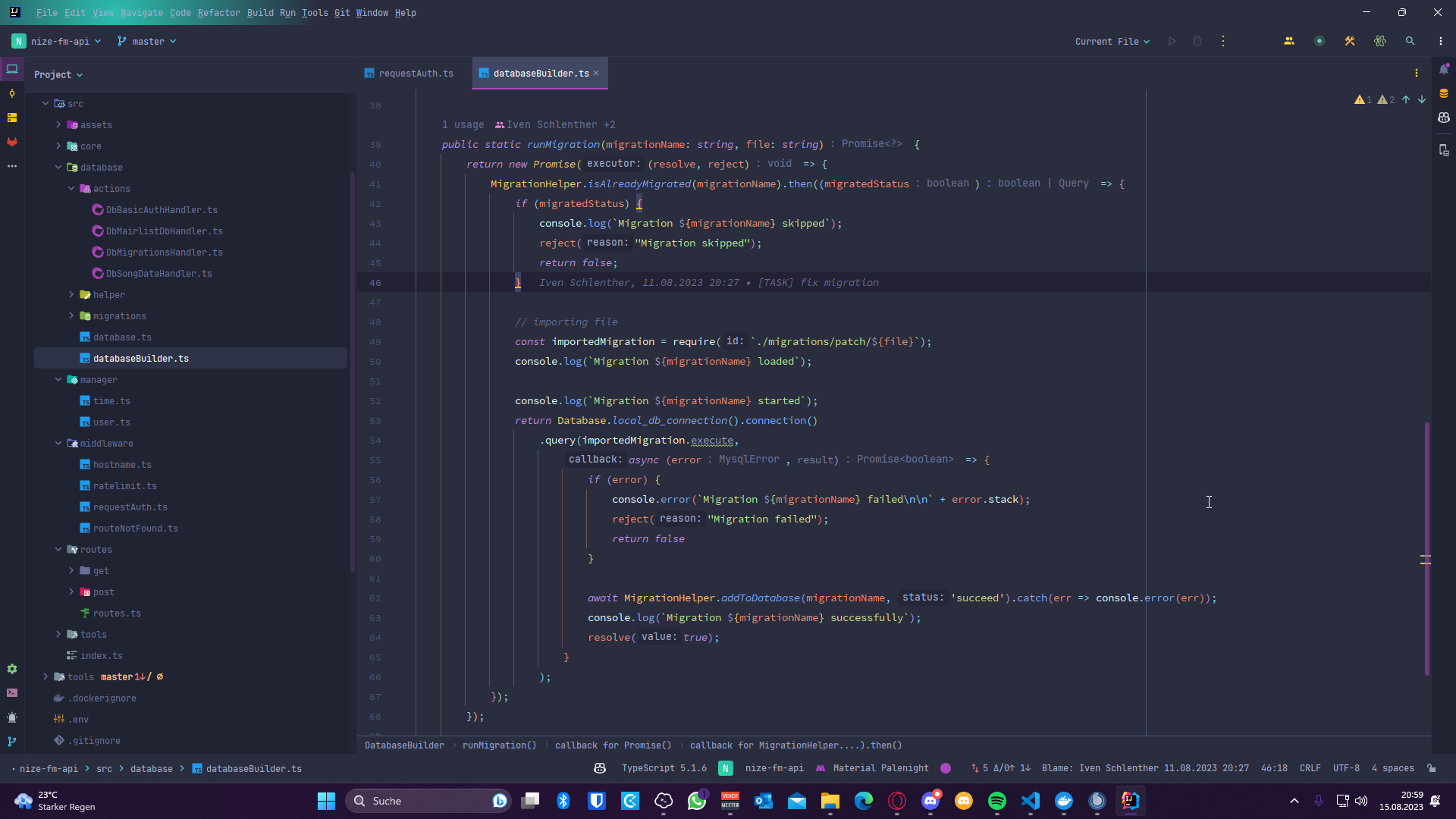Click the Search Everywhere magnifier icon
1456x819 pixels.
[x=1410, y=42]
